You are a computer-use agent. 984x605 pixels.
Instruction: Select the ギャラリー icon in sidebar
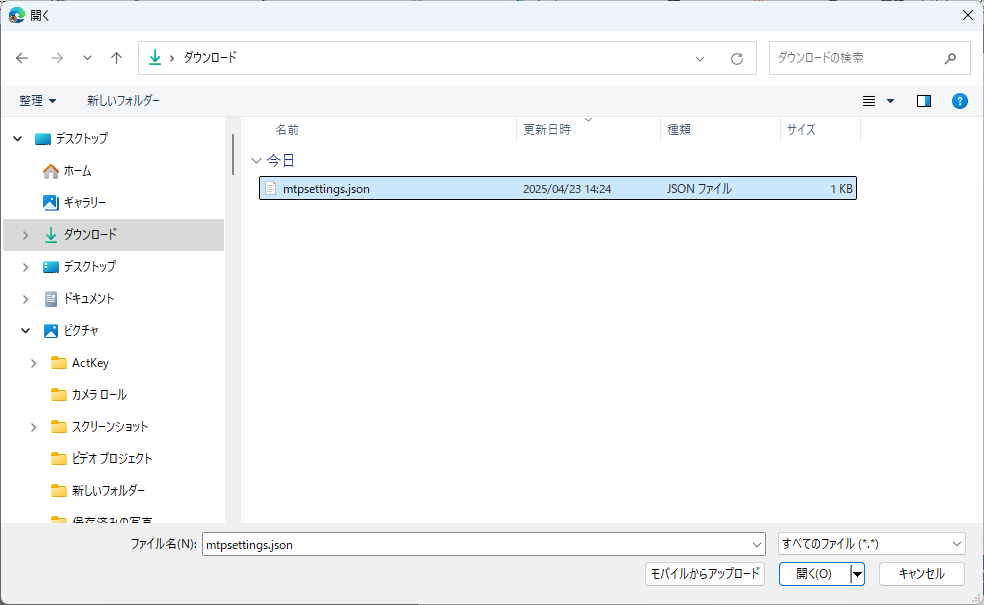point(51,203)
